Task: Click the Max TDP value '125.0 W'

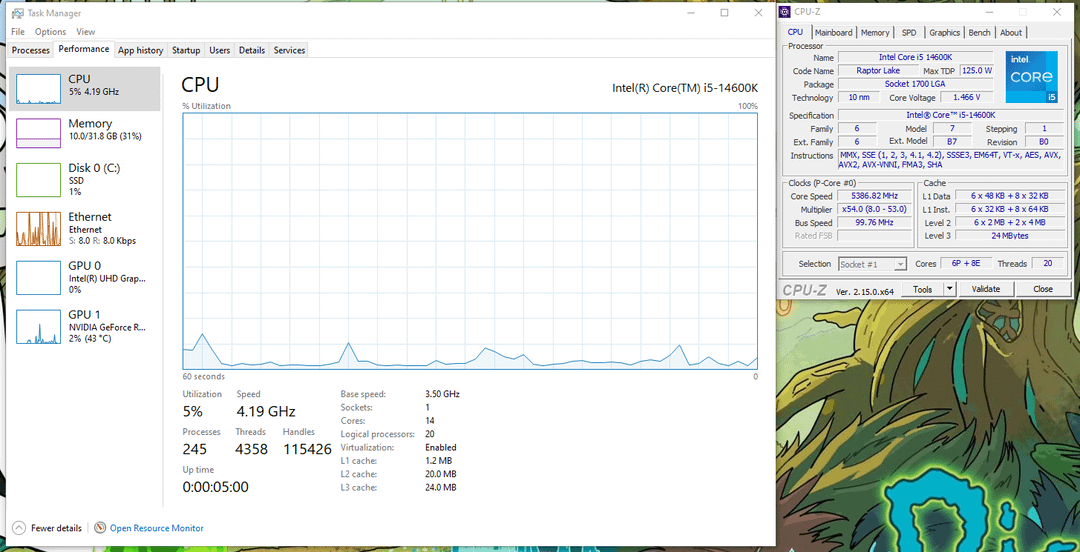Action: (x=977, y=71)
